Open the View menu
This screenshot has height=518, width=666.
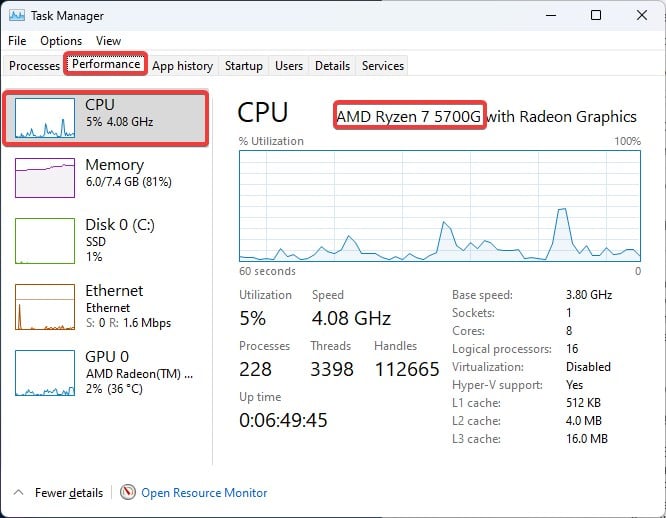click(108, 41)
